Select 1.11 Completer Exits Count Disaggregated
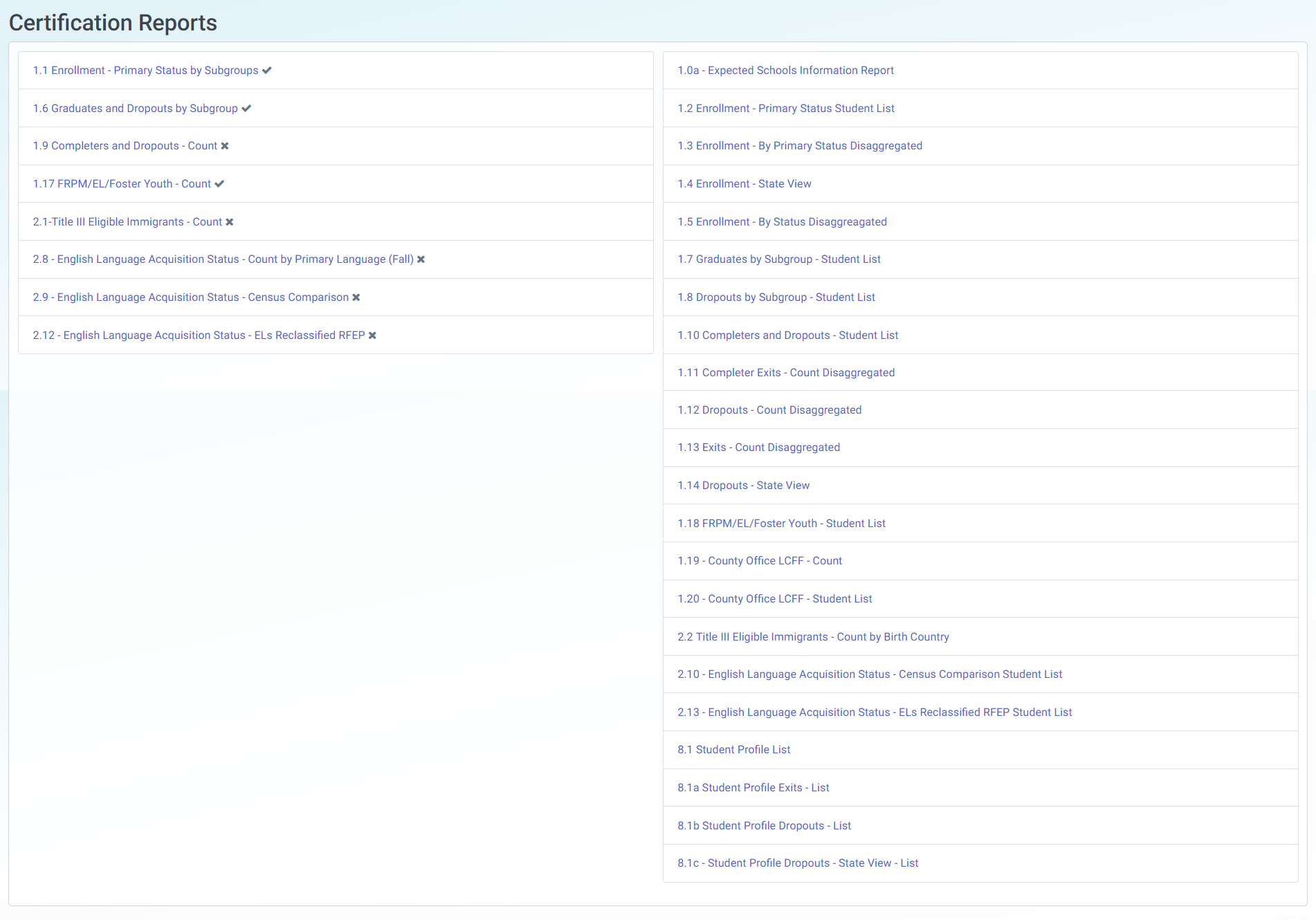This screenshot has height=920, width=1316. point(786,373)
